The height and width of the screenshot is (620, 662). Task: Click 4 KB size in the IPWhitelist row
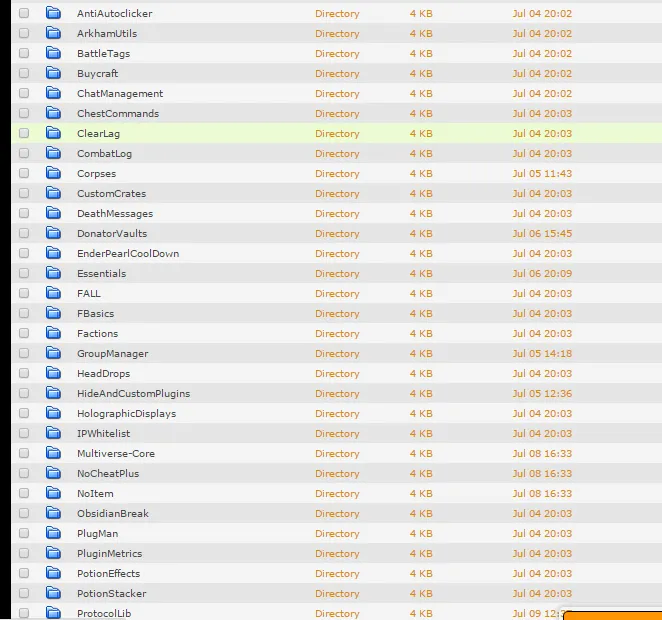click(x=421, y=433)
